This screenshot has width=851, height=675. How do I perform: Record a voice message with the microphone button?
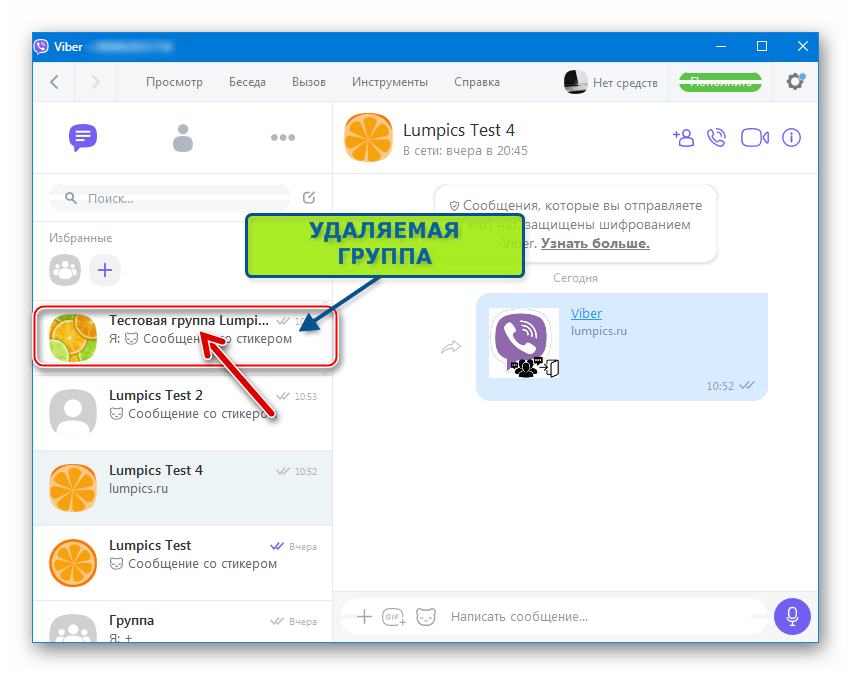[792, 616]
